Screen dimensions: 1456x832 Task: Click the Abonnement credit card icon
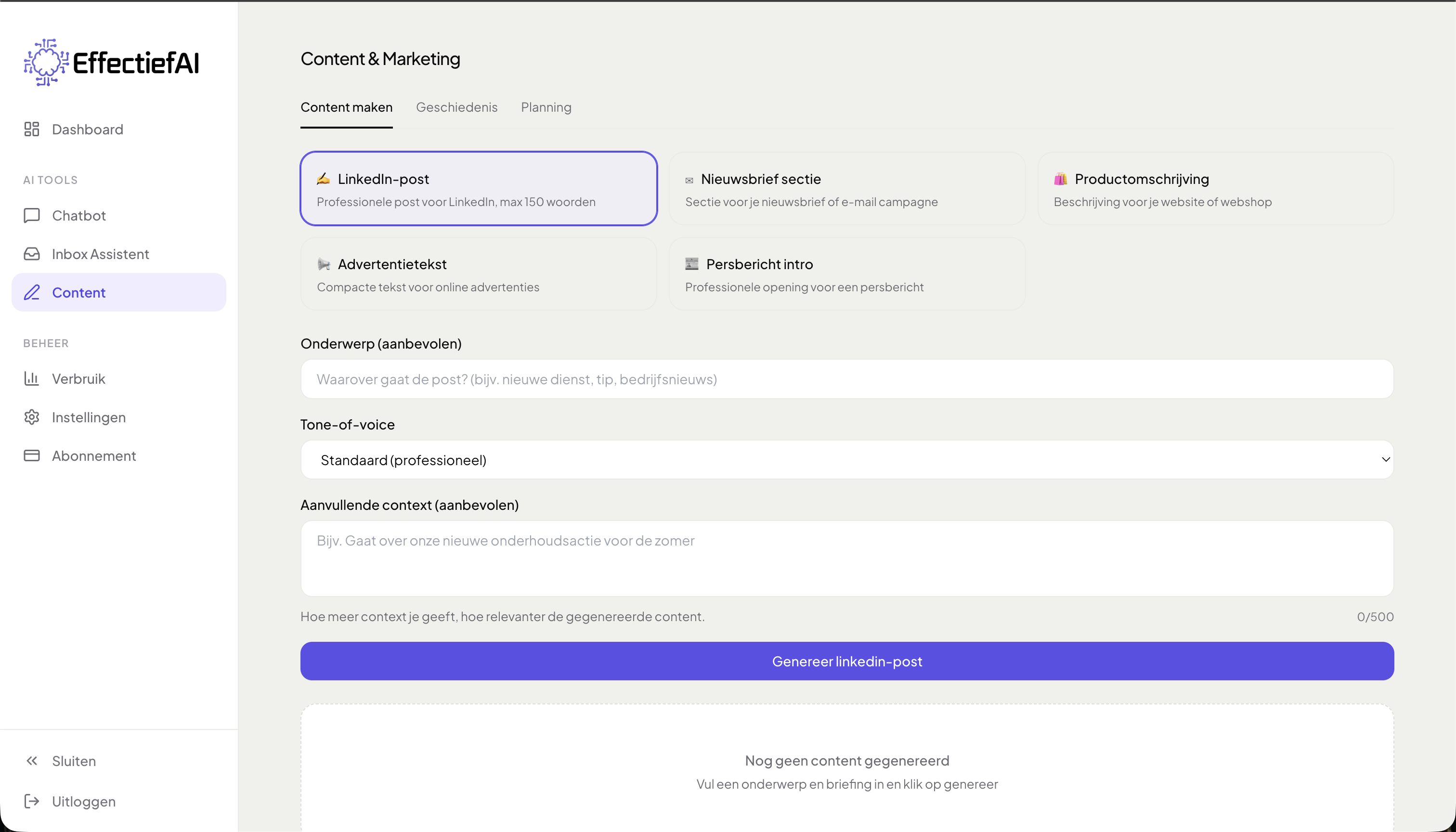(x=32, y=455)
